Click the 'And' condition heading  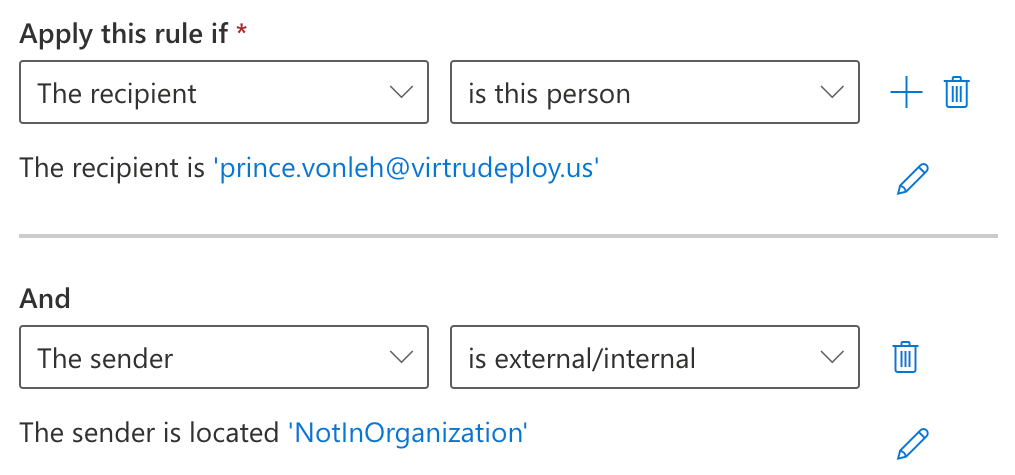[45, 298]
